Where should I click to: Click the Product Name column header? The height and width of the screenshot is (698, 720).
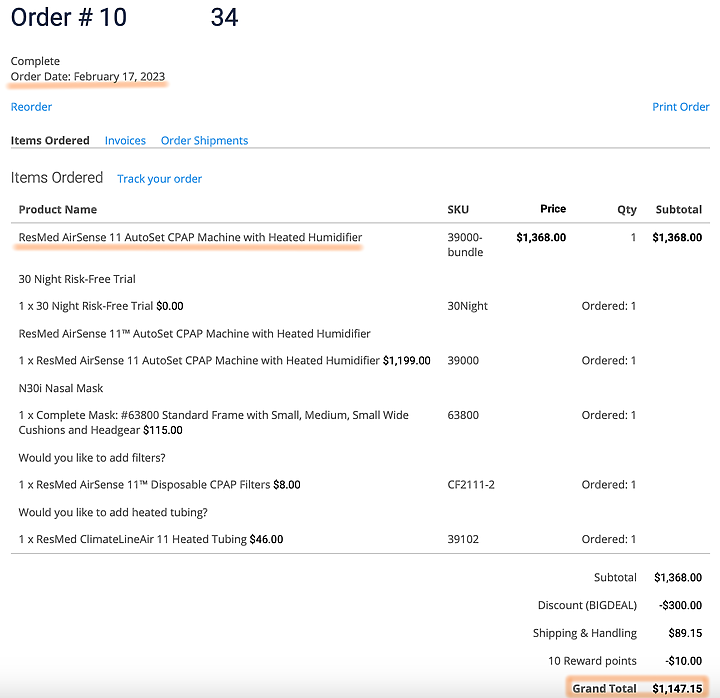coord(58,209)
